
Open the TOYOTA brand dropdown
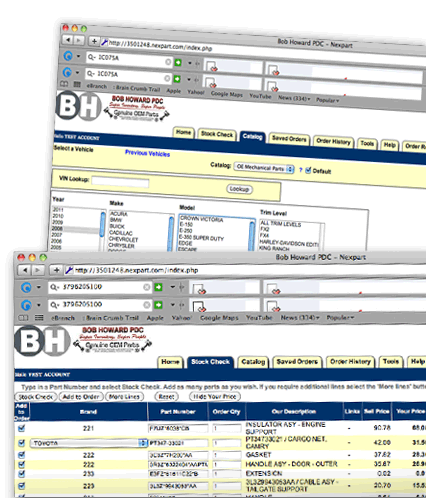[89, 443]
